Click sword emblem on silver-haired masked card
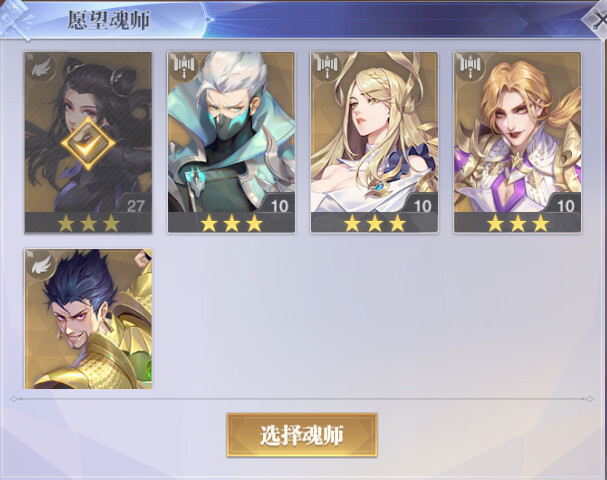 184,67
